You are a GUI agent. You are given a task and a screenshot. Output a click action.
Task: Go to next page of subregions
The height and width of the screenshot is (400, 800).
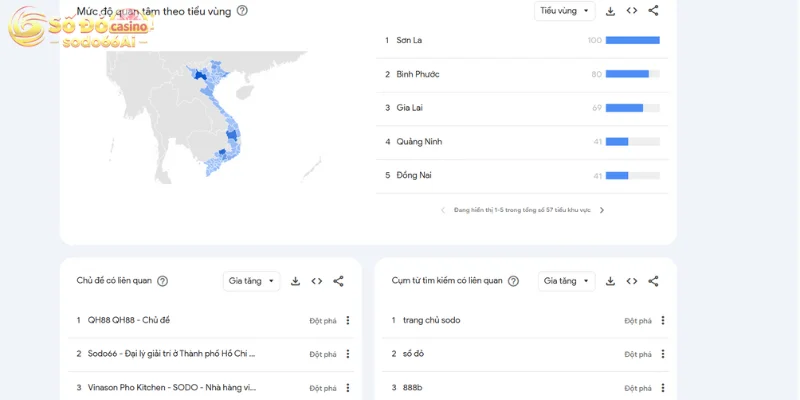[602, 210]
